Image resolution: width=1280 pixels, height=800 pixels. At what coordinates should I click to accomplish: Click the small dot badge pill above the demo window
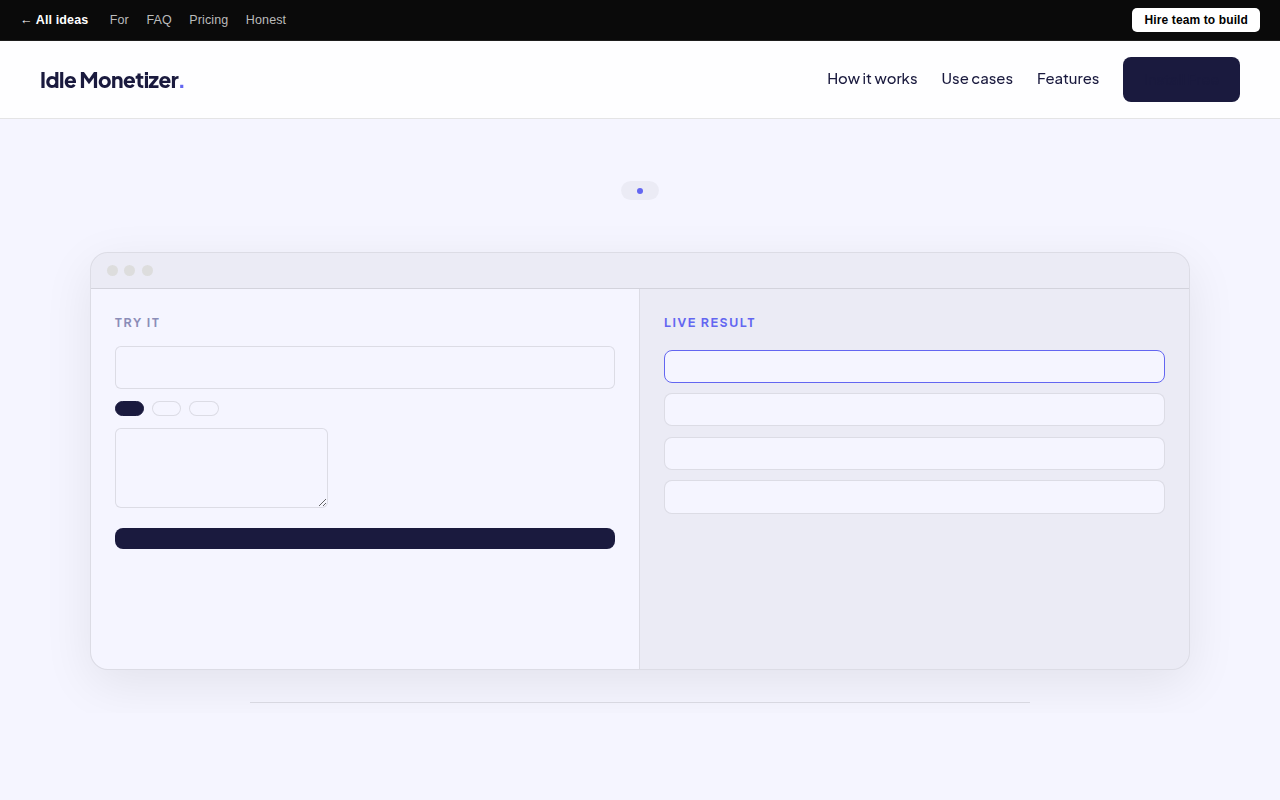(x=640, y=190)
